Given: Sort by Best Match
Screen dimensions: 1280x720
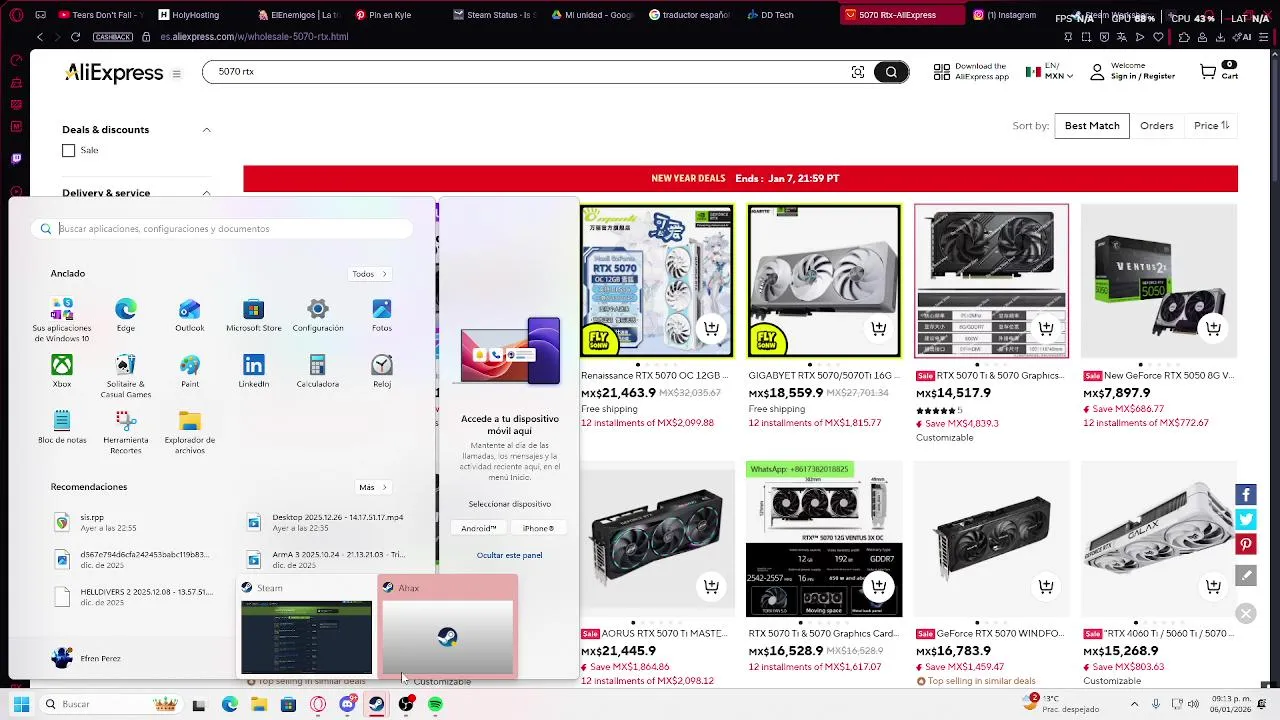Looking at the screenshot, I should pos(1092,126).
